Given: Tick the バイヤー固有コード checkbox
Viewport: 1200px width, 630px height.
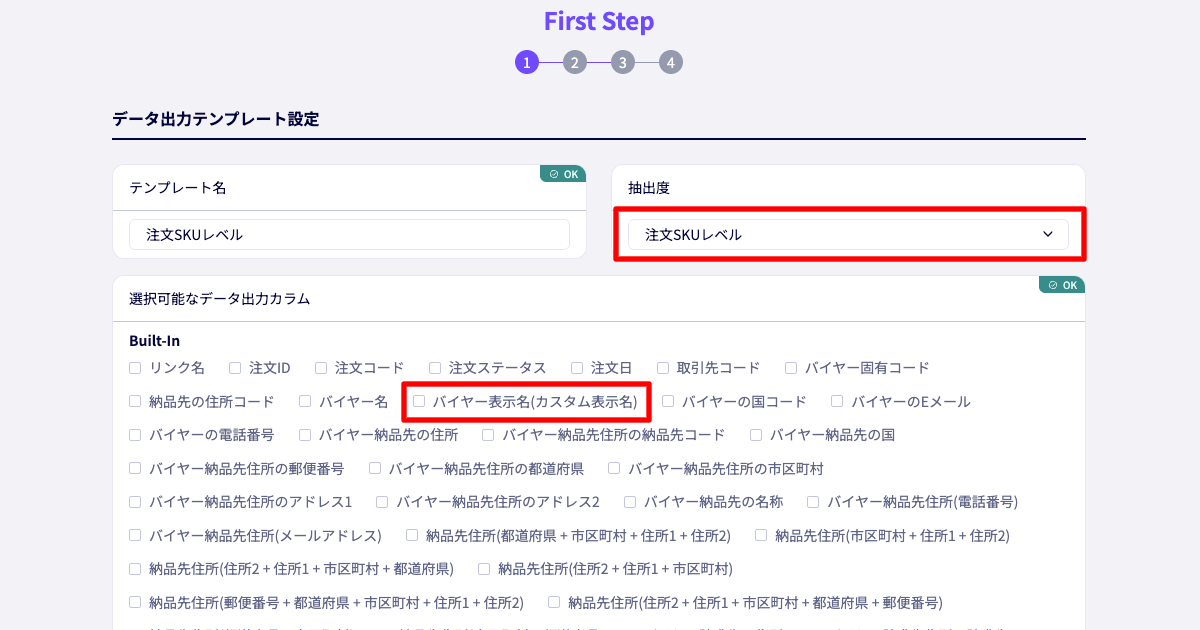Looking at the screenshot, I should [x=791, y=368].
